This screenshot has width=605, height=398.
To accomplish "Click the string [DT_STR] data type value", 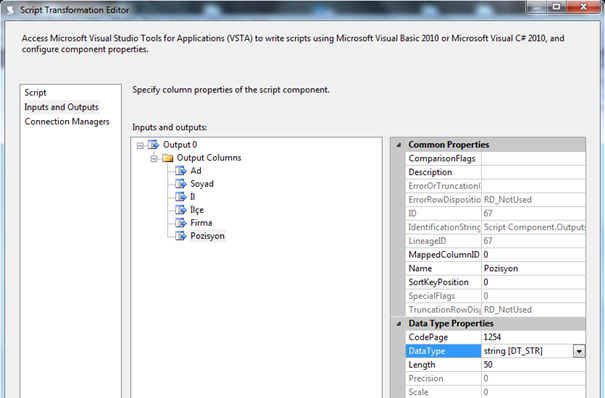I will pyautogui.click(x=513, y=351).
